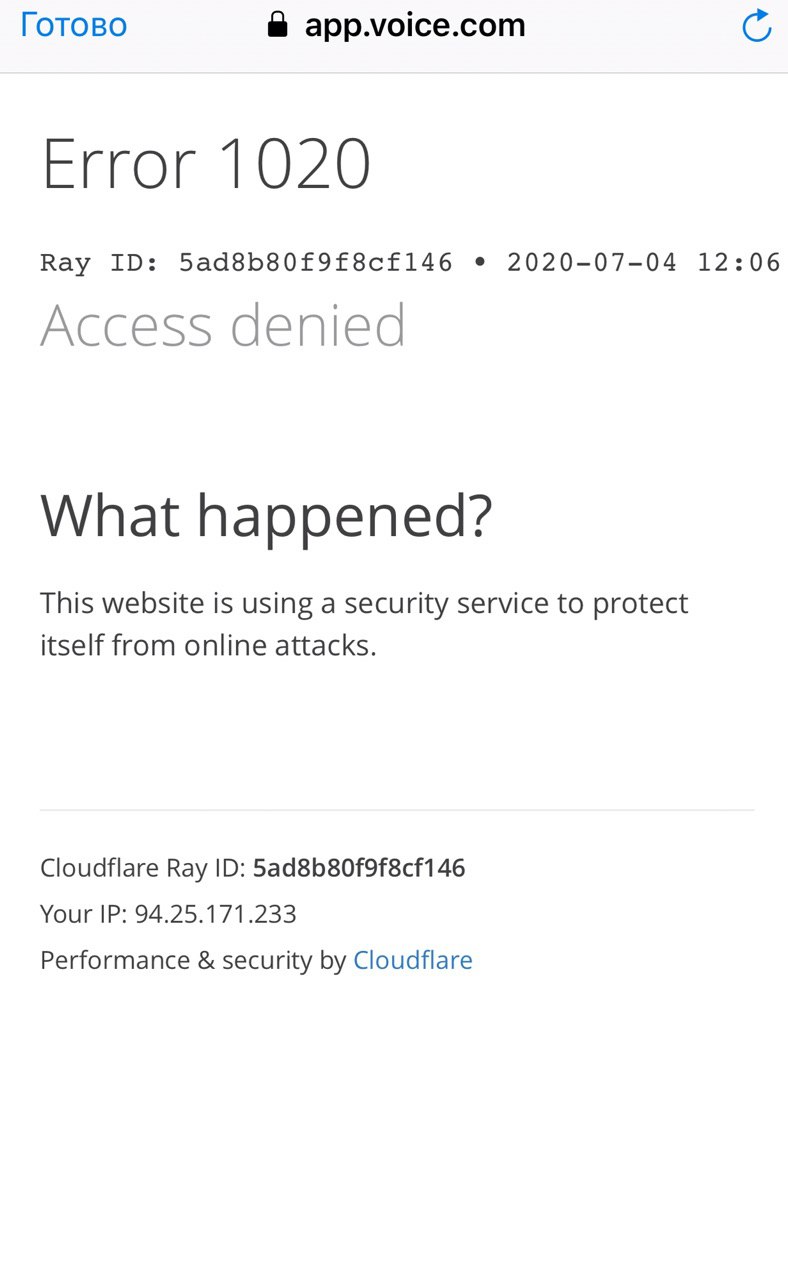Click the 94.25.171.233 IP number

pos(216,914)
